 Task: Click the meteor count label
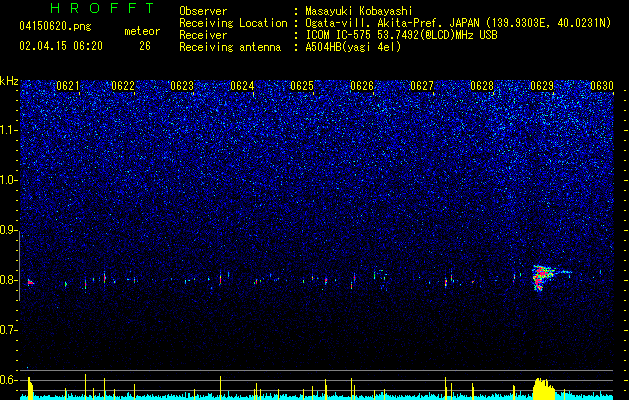[142, 31]
